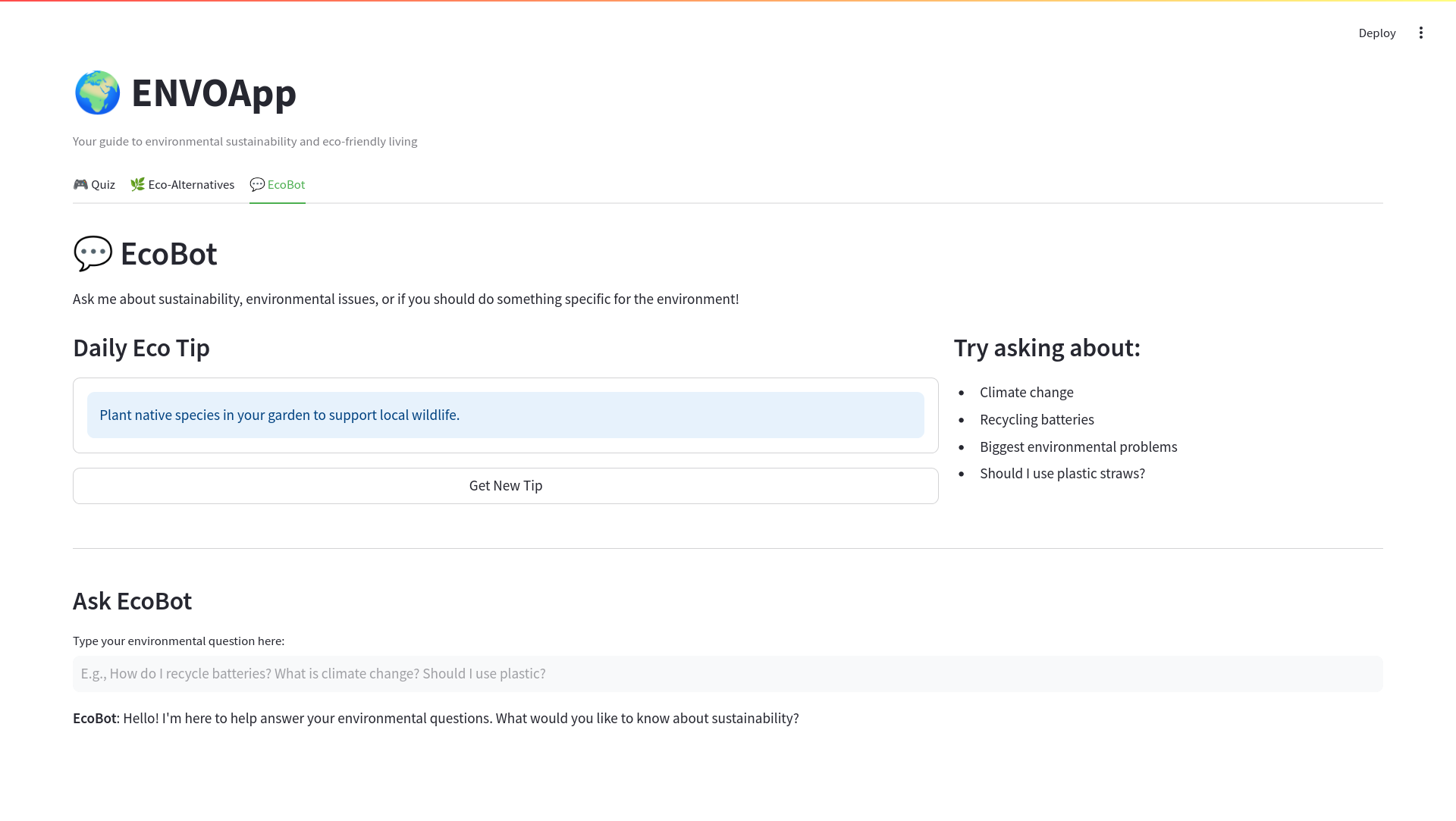Click the globe icon beside ENVOApp

(97, 93)
